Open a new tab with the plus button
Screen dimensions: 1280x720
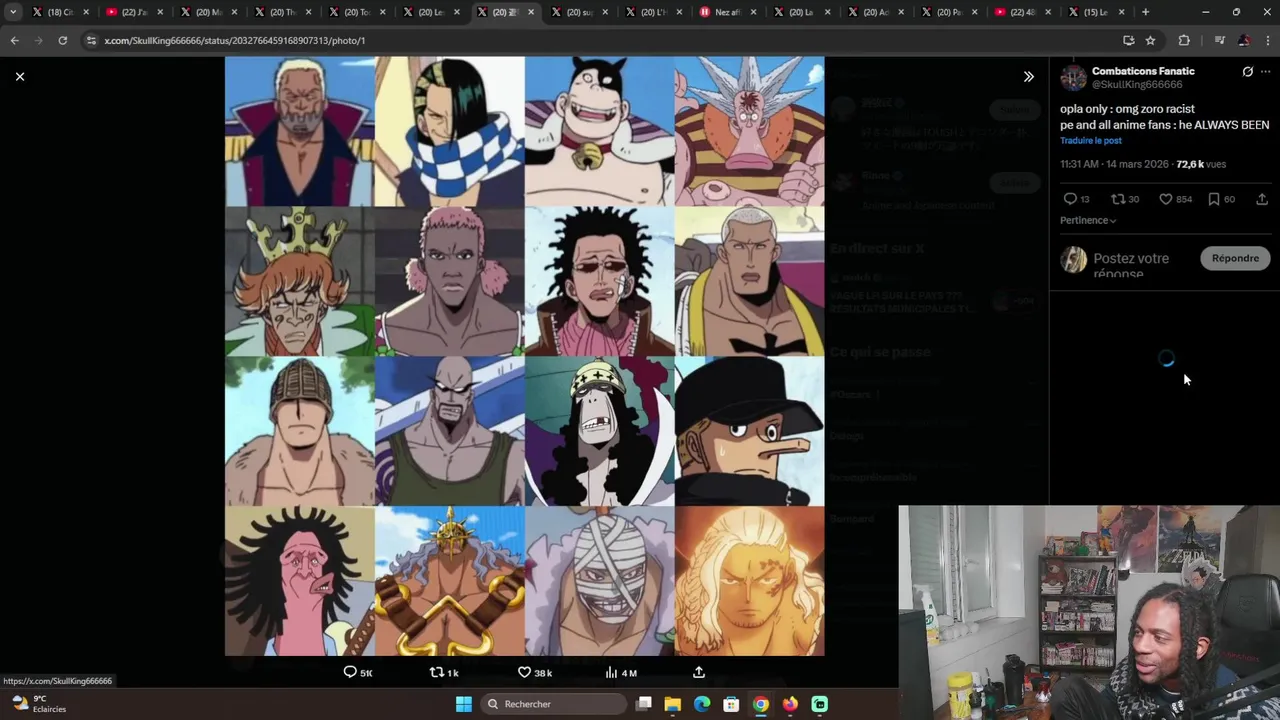pyautogui.click(x=1145, y=12)
